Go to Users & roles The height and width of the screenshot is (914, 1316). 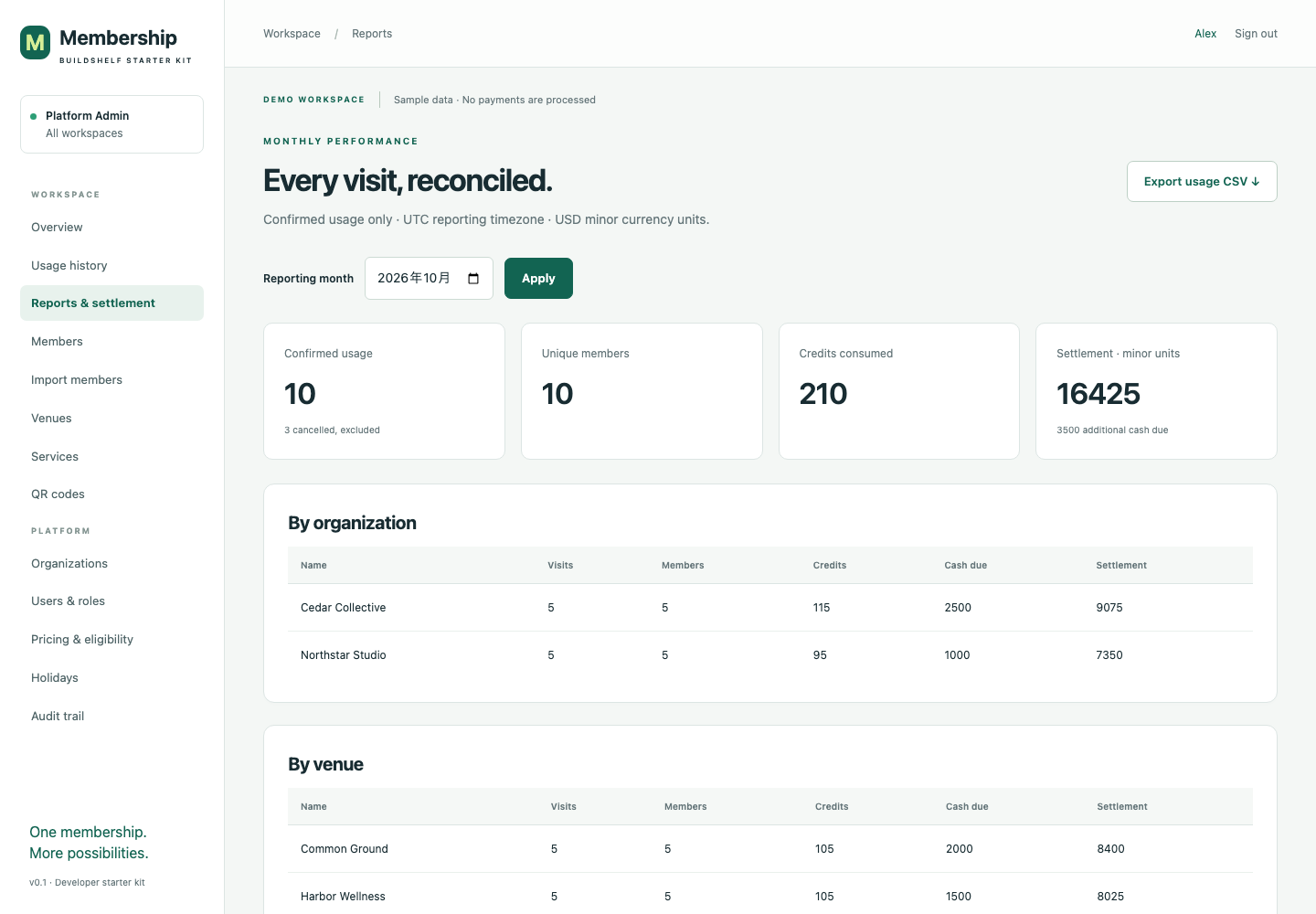coord(111,600)
